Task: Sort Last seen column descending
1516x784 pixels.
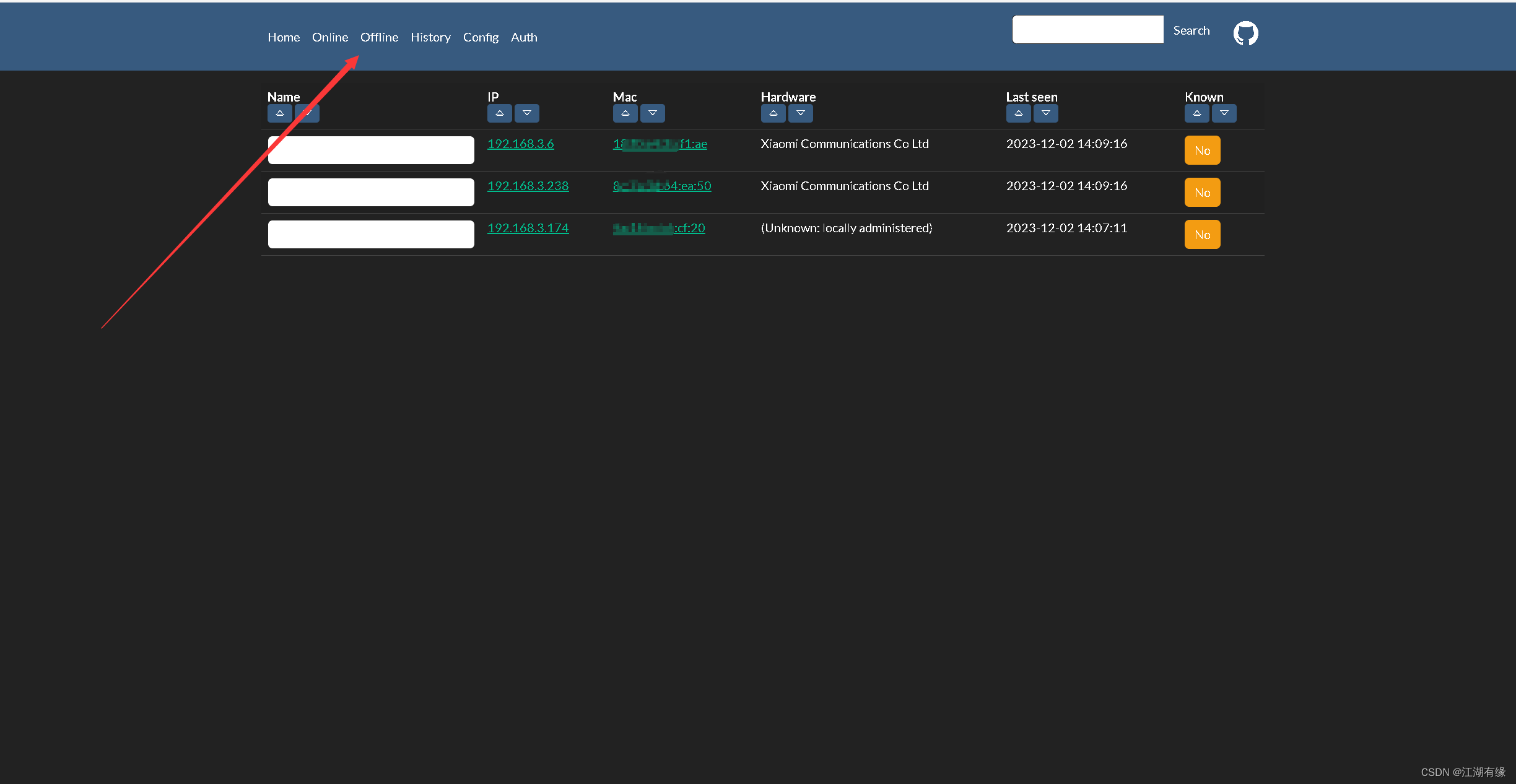Action: (x=1045, y=113)
